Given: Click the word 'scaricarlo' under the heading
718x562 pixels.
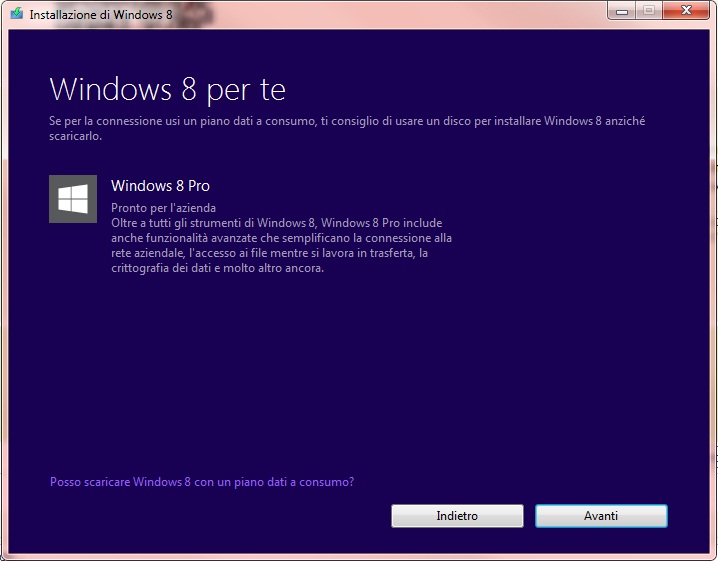Looking at the screenshot, I should click(77, 136).
